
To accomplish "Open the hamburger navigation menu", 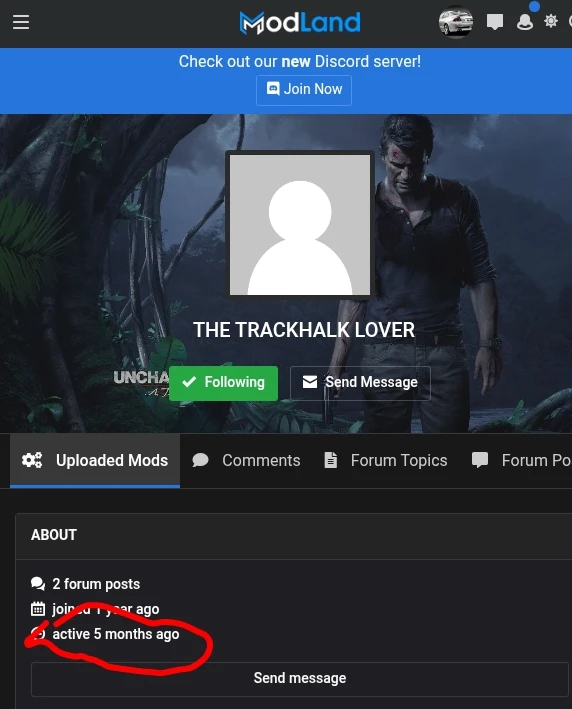I will pos(21,22).
